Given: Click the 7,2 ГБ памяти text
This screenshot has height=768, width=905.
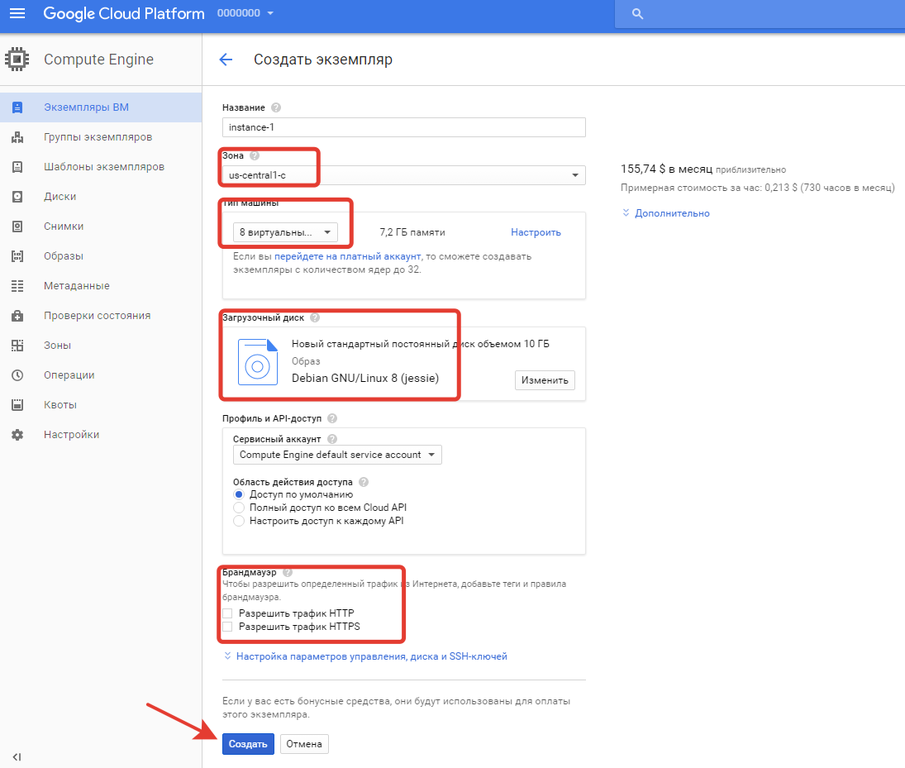Looking at the screenshot, I should tap(412, 232).
